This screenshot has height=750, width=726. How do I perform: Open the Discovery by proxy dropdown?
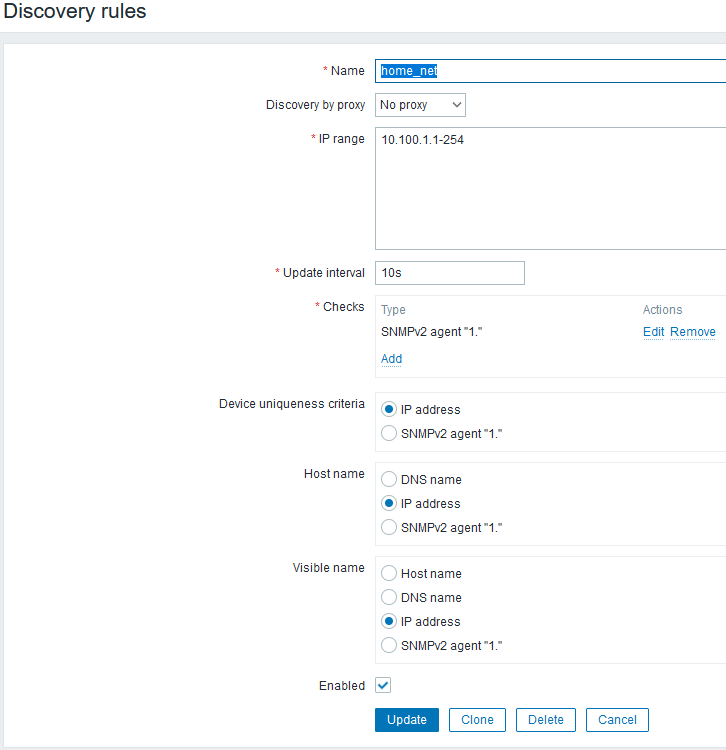click(420, 105)
